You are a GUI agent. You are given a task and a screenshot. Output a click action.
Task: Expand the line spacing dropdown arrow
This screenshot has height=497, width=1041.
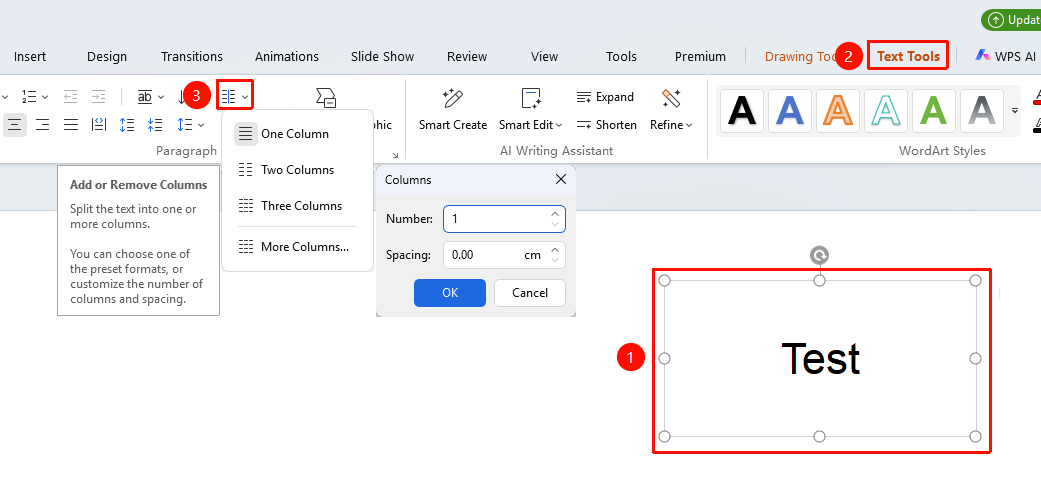pos(201,125)
